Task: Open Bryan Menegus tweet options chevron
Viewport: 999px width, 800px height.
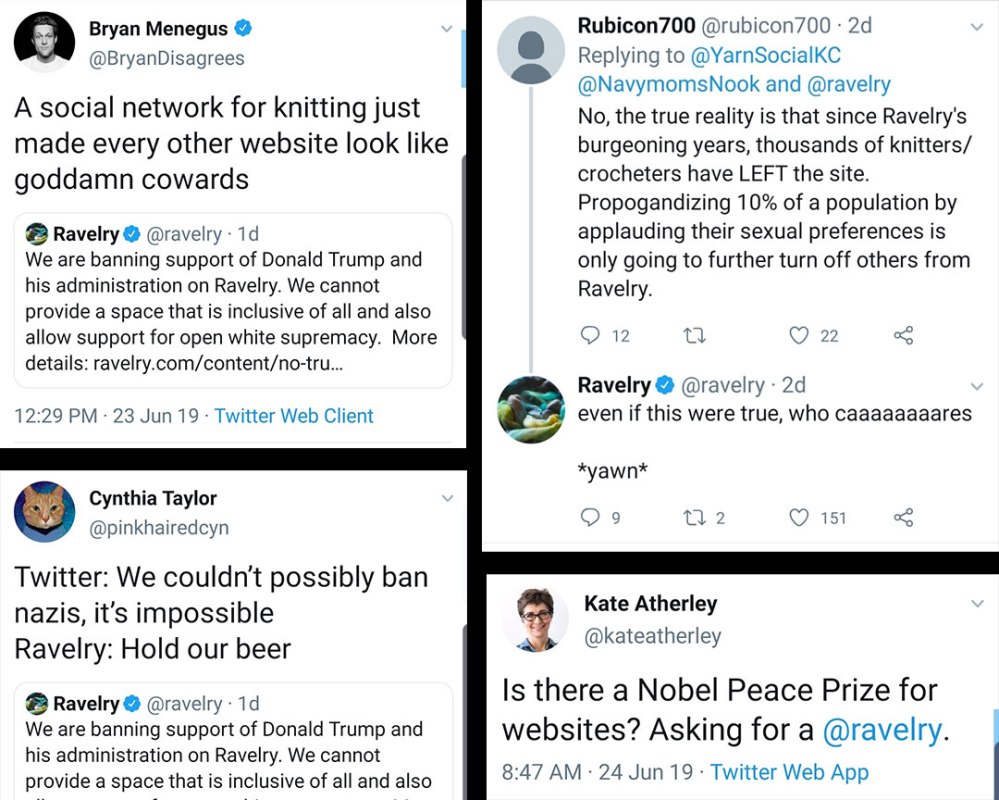Action: [447, 29]
